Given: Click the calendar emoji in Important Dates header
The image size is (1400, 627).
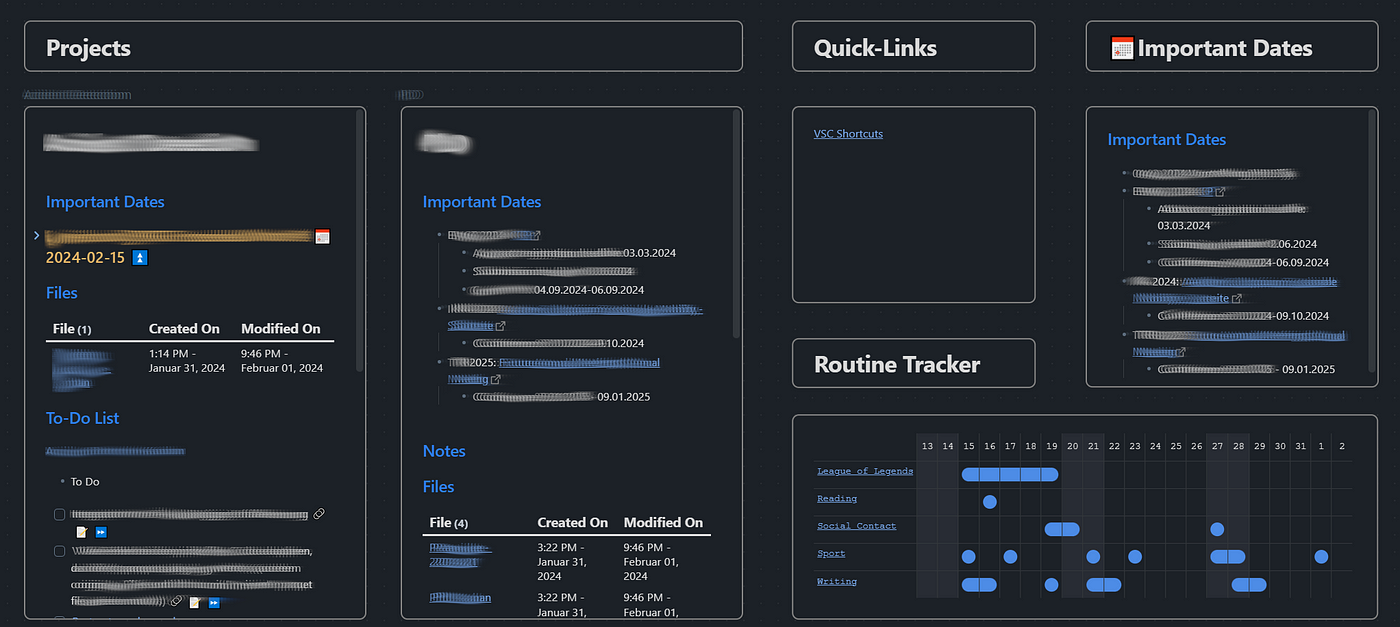Looking at the screenshot, I should pos(1122,48).
